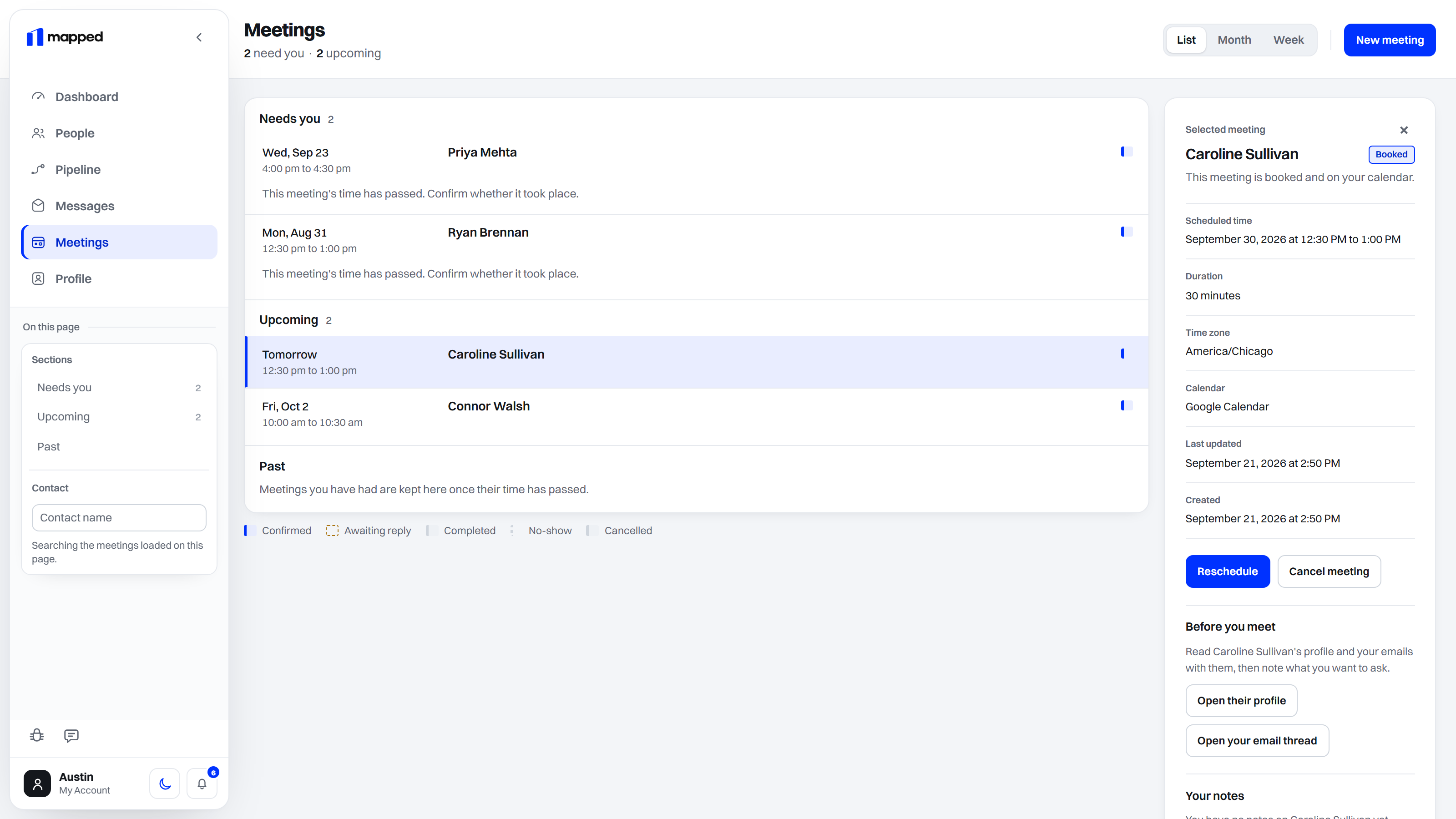Image resolution: width=1456 pixels, height=819 pixels.
Task: Close the selected meeting panel
Action: (x=1403, y=130)
